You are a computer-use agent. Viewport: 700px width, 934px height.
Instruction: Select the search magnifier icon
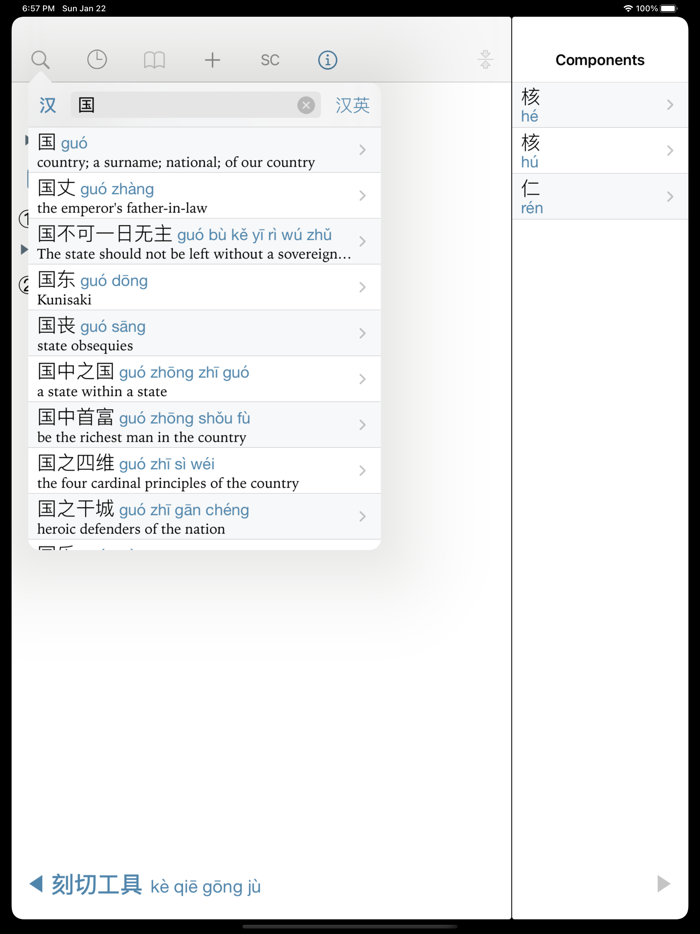coord(39,60)
